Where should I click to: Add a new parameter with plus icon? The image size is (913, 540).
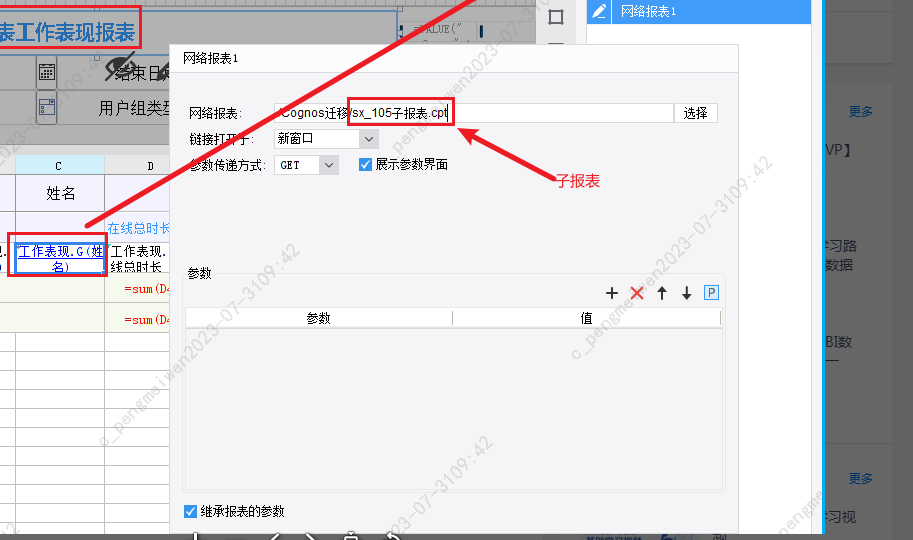coord(611,293)
